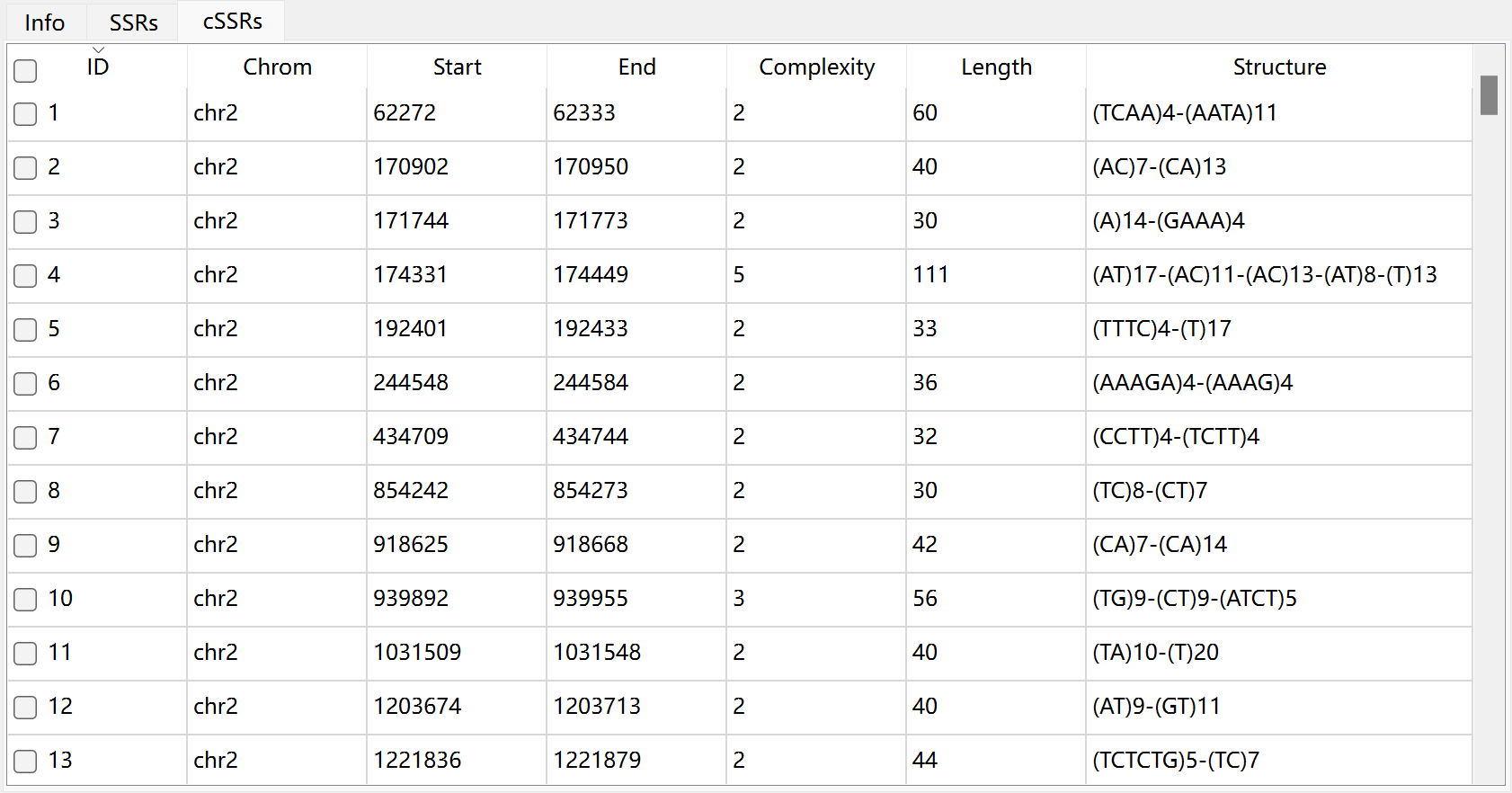This screenshot has width=1512, height=793.
Task: Sort by the Chrom column header
Action: pos(277,67)
